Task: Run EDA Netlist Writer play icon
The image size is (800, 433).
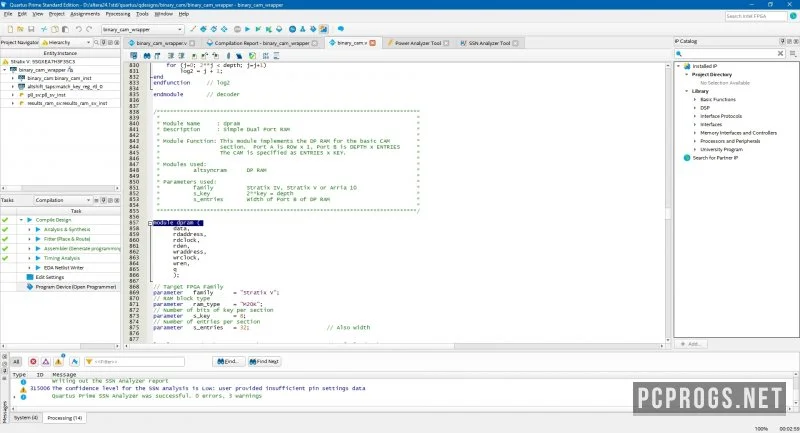Action: (x=38, y=268)
